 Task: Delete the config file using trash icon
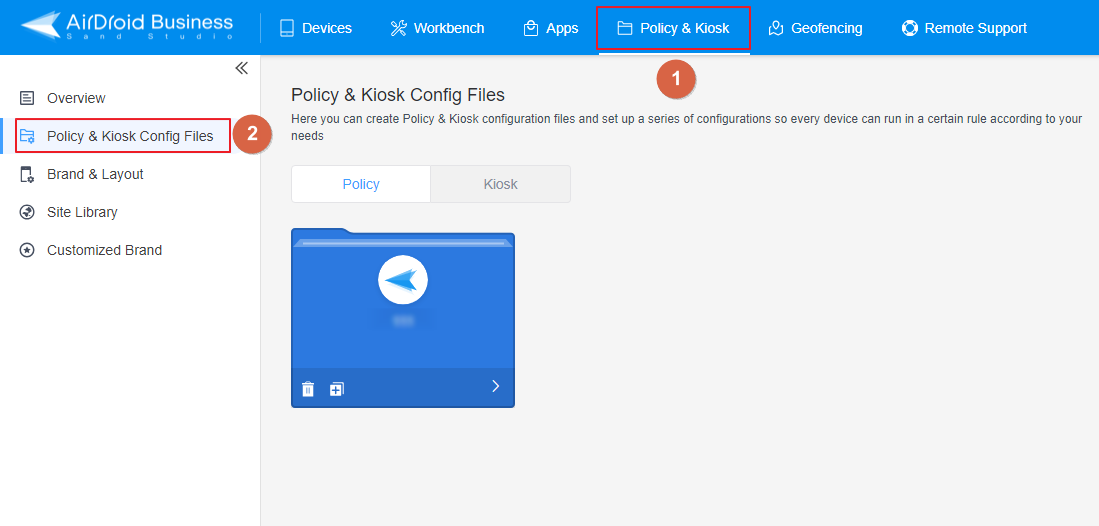308,389
